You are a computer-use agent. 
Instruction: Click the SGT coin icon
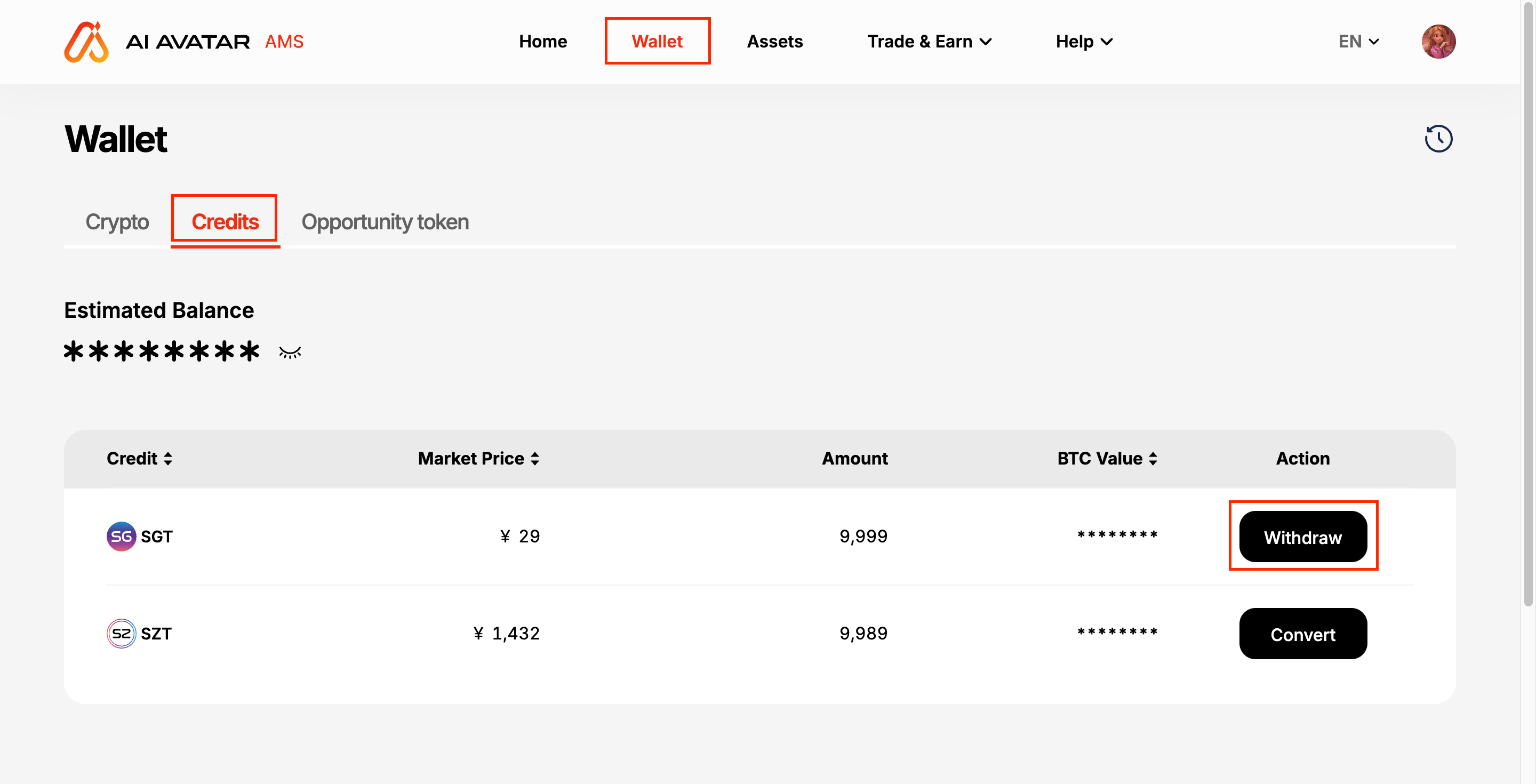click(121, 537)
